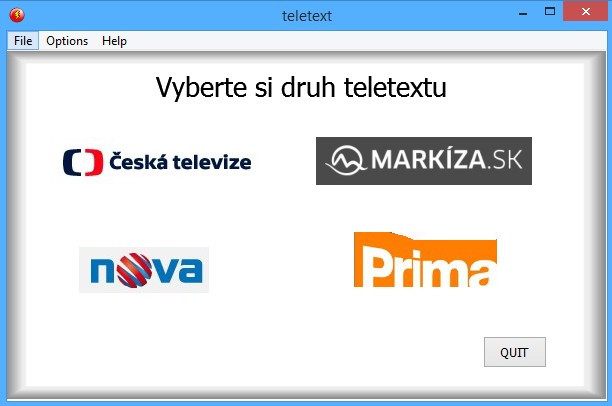Minimize the teletext window
This screenshot has width=612, height=406.
point(523,12)
